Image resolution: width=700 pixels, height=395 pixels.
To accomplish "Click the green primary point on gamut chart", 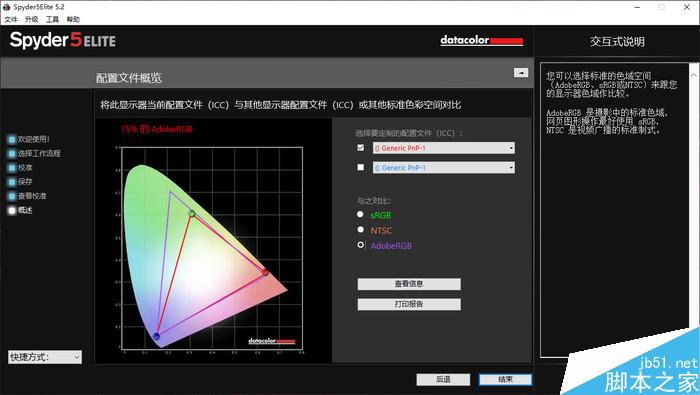I will pyautogui.click(x=192, y=214).
